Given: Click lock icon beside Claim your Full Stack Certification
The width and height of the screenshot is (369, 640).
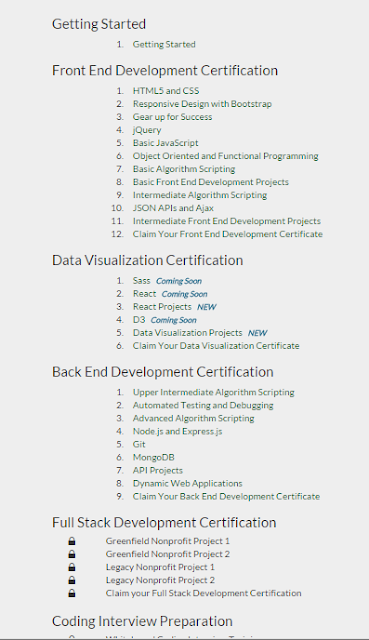Looking at the screenshot, I should click(72, 593).
